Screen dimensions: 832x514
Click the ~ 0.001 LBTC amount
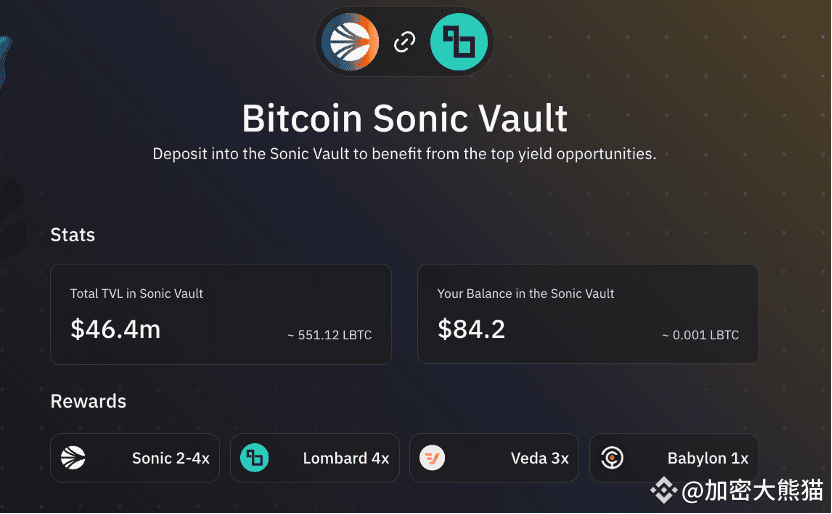700,335
